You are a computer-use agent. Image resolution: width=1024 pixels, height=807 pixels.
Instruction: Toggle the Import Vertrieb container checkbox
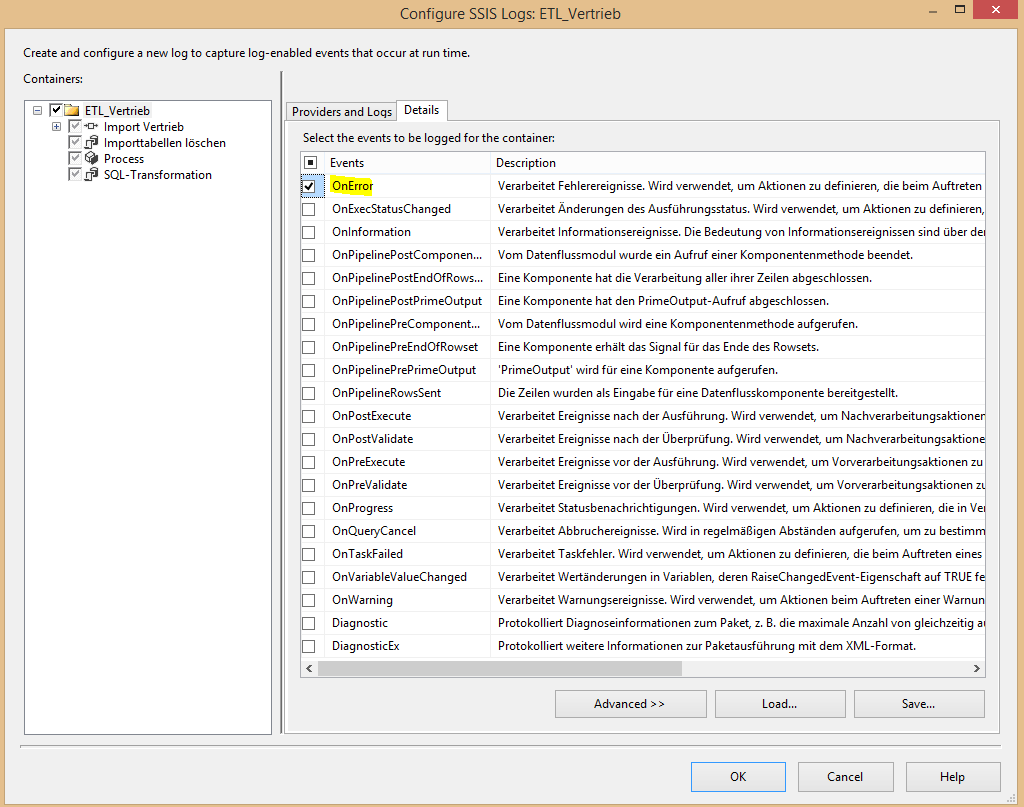click(75, 126)
